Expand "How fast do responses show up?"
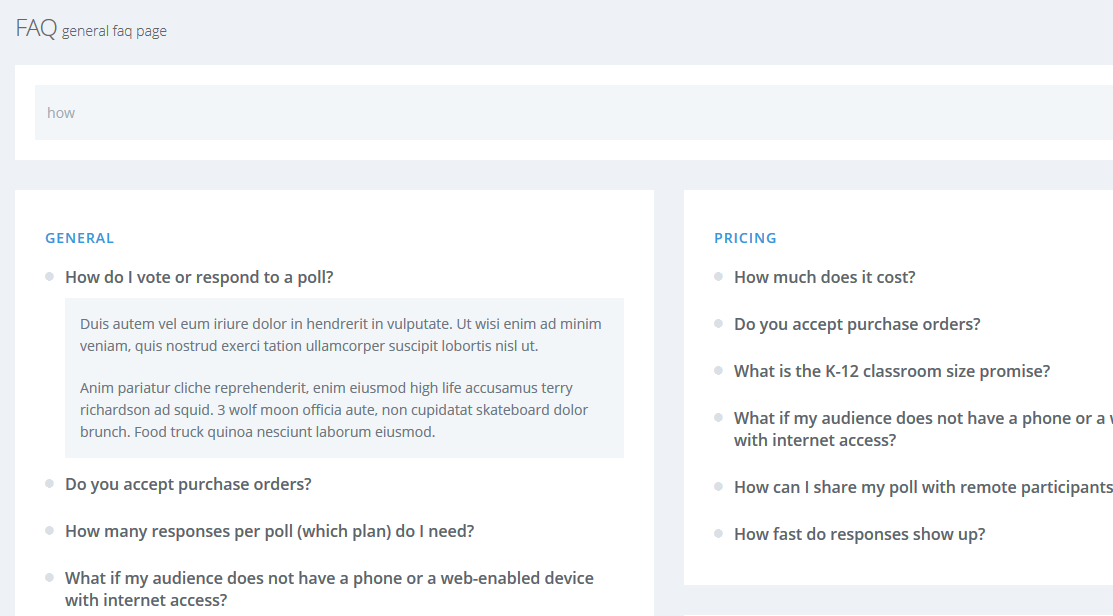 tap(859, 534)
